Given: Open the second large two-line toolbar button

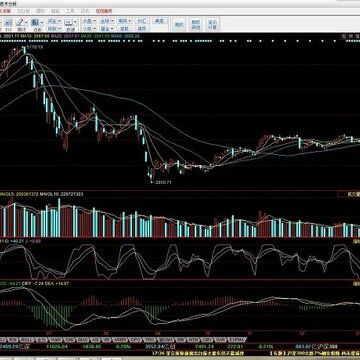Looking at the screenshot, I should (196, 25).
